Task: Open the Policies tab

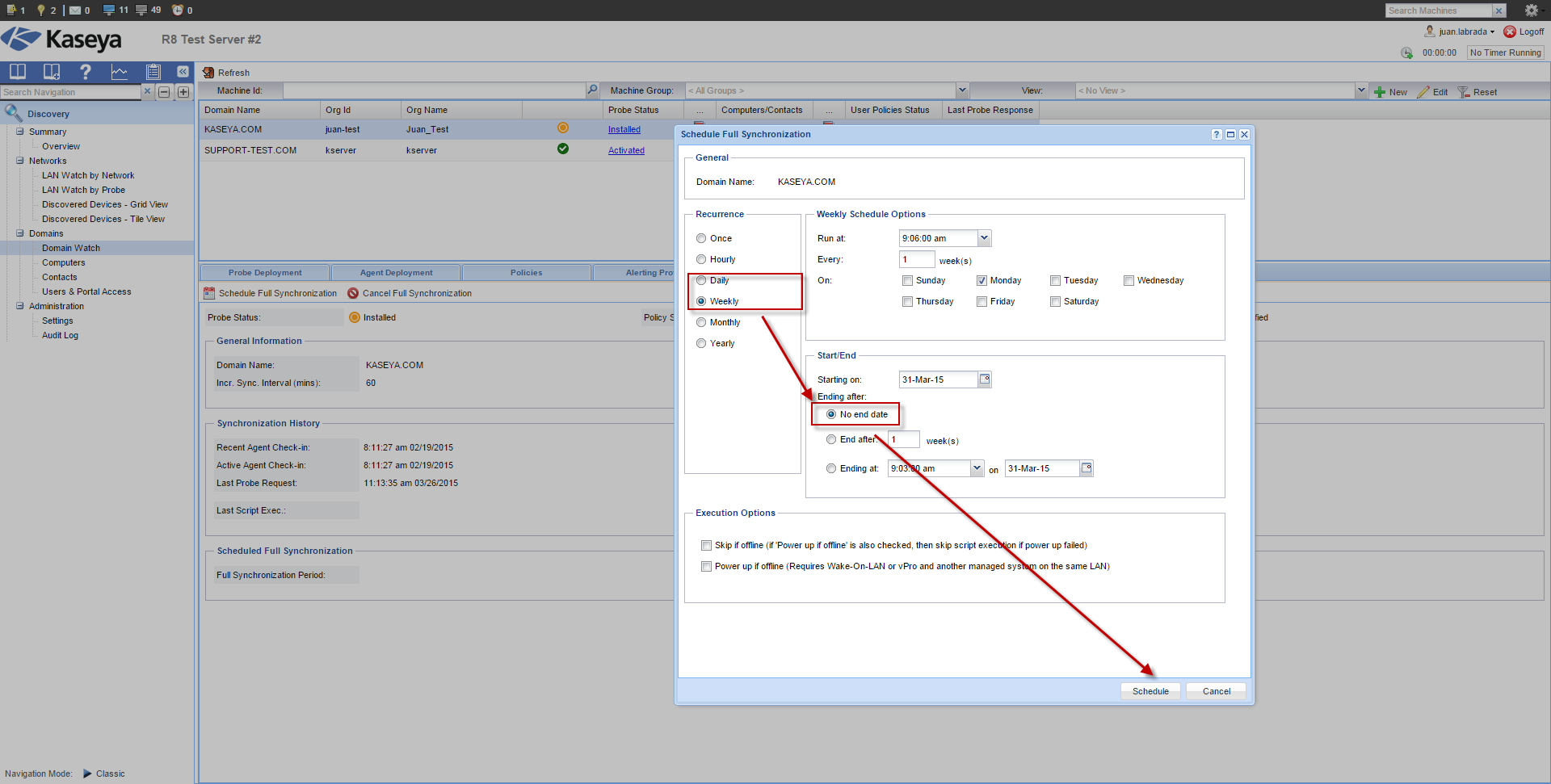Action: pyautogui.click(x=526, y=273)
